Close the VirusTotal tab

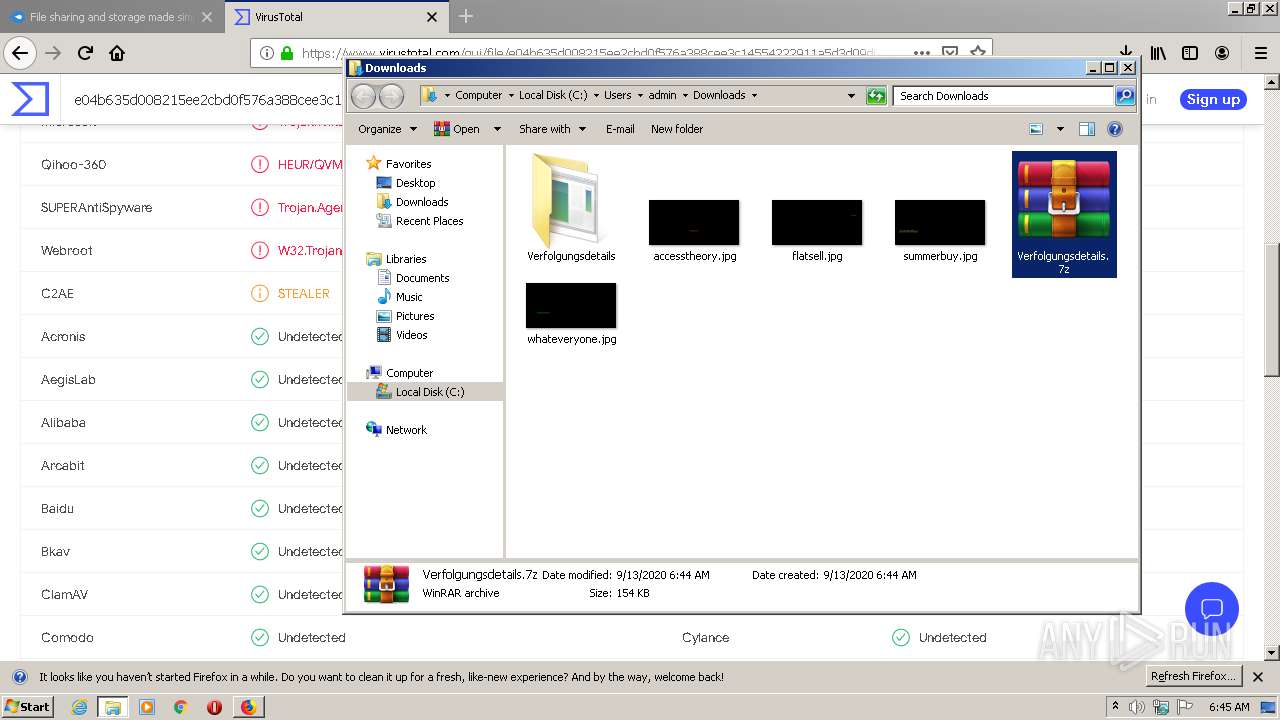pyautogui.click(x=432, y=17)
